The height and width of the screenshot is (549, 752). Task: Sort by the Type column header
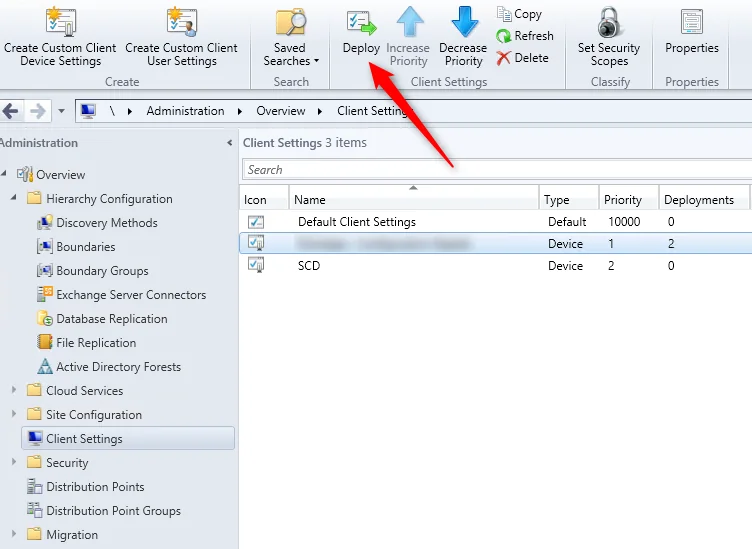(569, 199)
